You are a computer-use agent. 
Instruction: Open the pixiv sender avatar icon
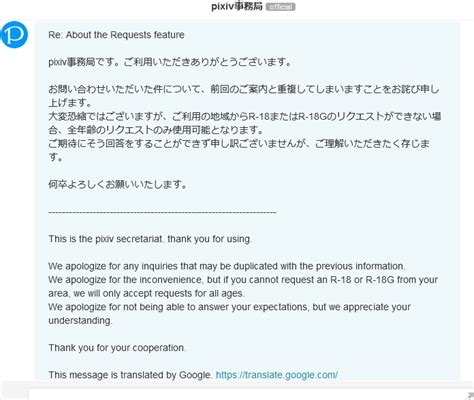pos(14,34)
